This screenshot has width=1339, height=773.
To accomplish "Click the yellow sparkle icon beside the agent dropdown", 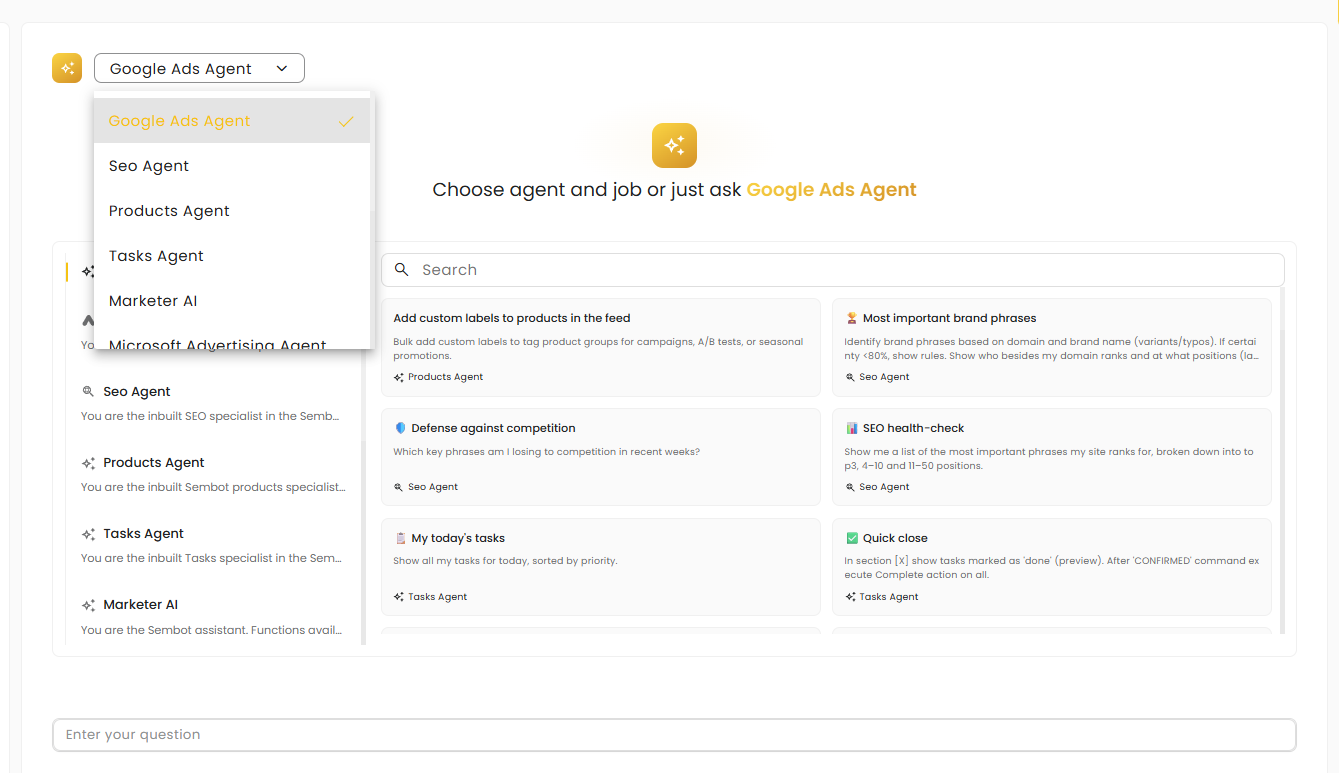I will pos(67,68).
